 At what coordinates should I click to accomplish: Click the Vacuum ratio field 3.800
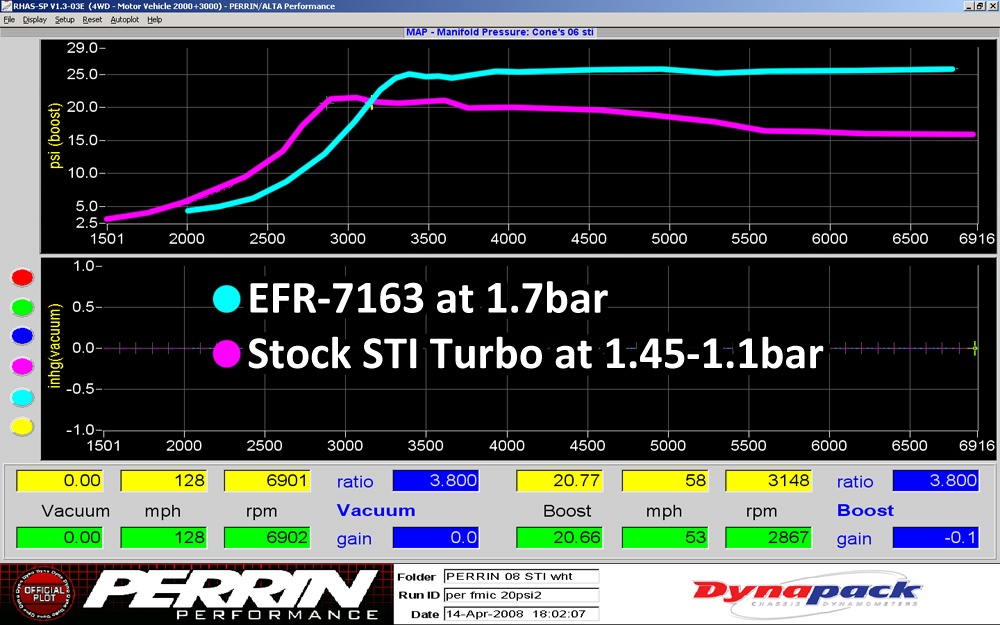tap(436, 480)
